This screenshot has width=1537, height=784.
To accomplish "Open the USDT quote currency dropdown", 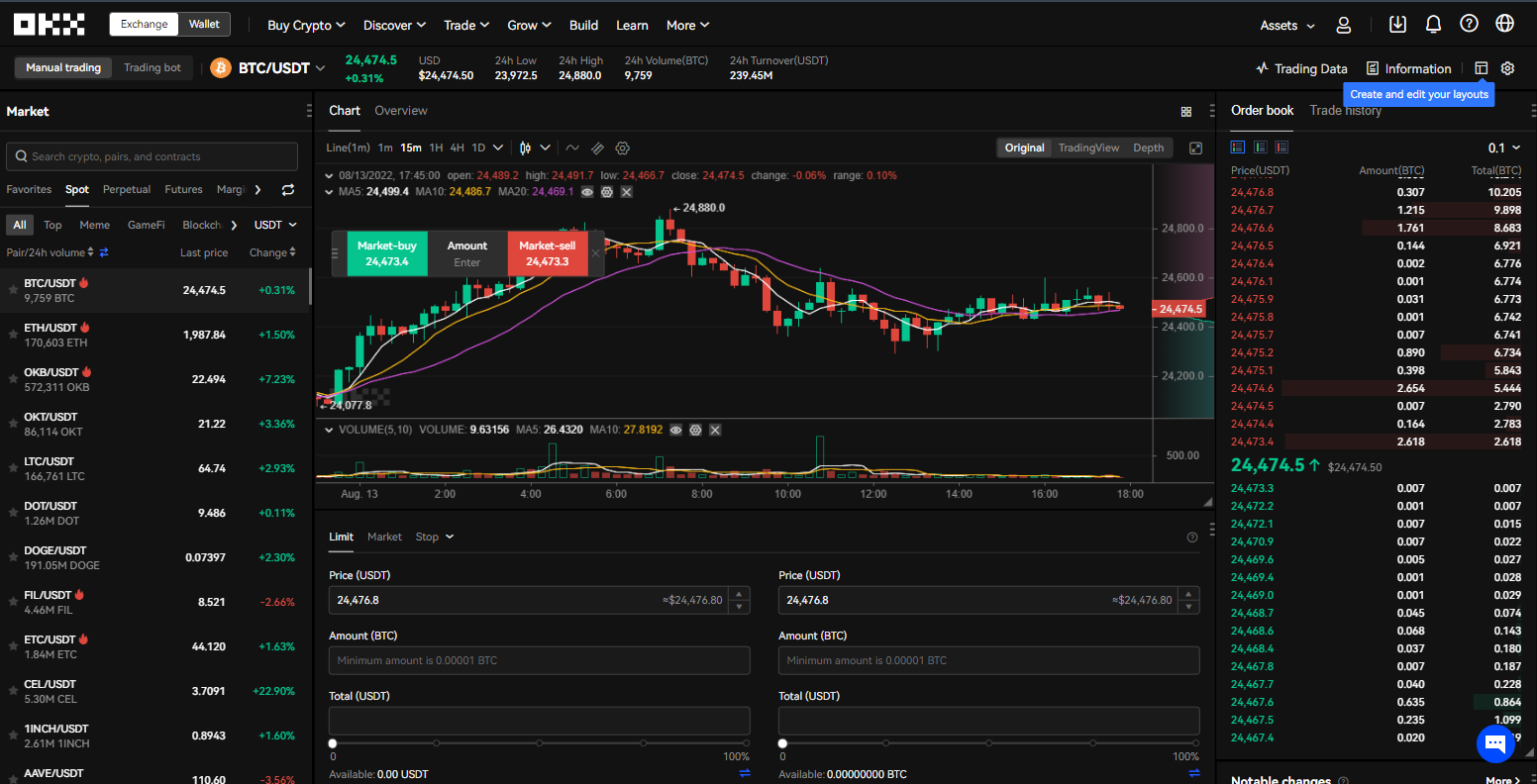I will click(275, 225).
